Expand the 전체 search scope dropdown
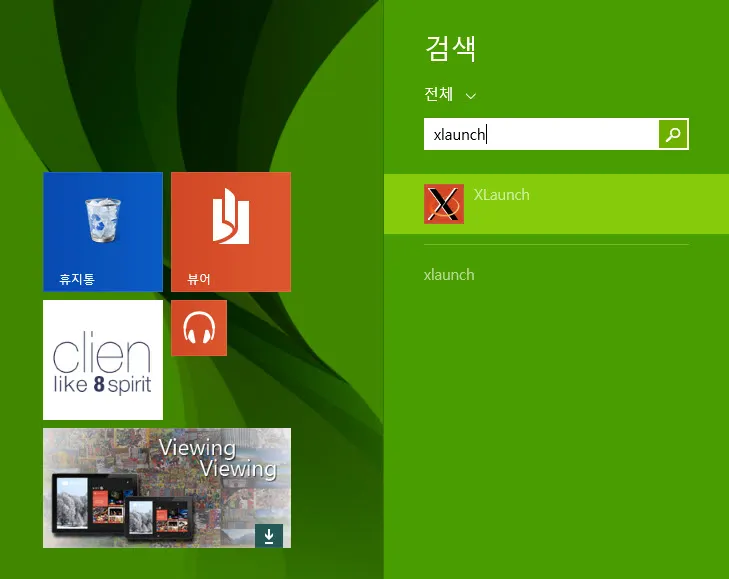 coord(450,94)
